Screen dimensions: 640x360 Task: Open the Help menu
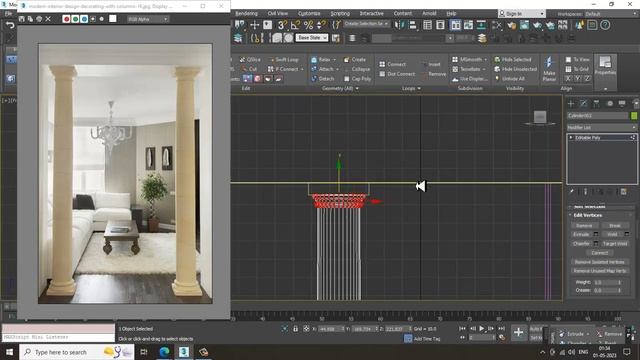click(x=451, y=13)
